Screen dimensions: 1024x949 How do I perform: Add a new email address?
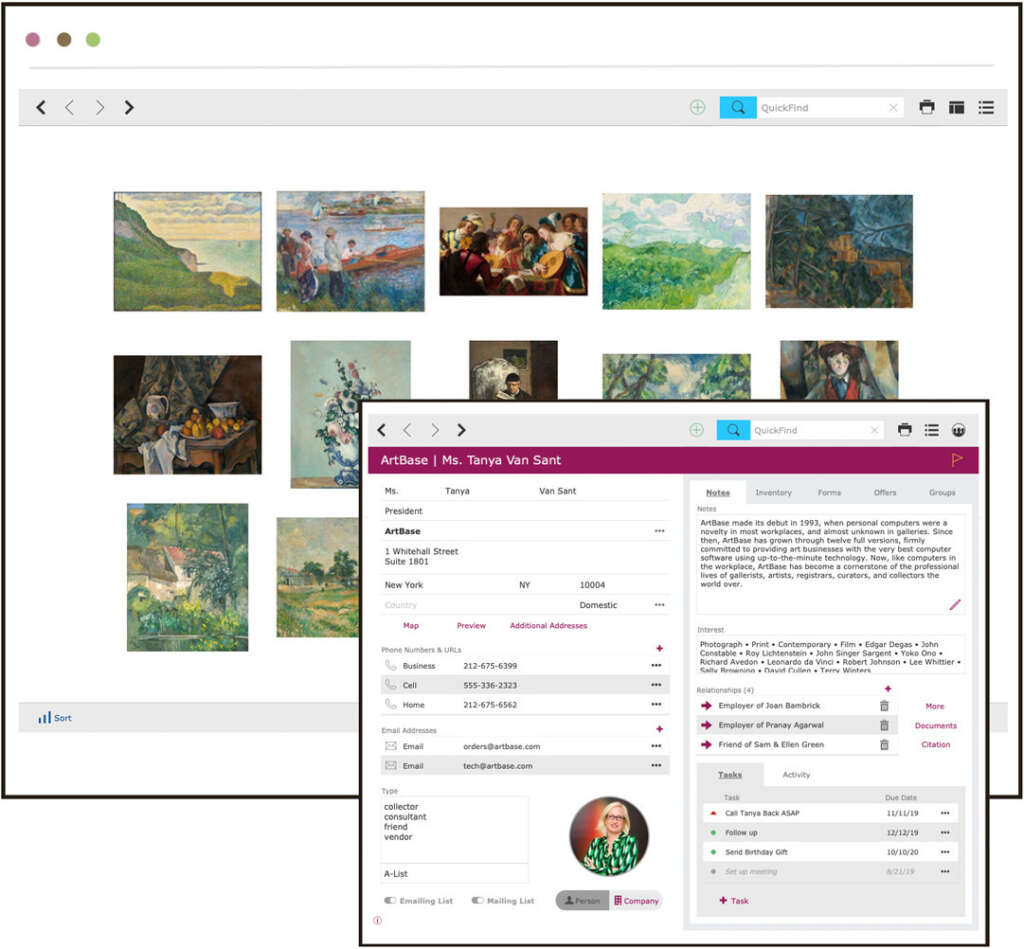[x=660, y=729]
